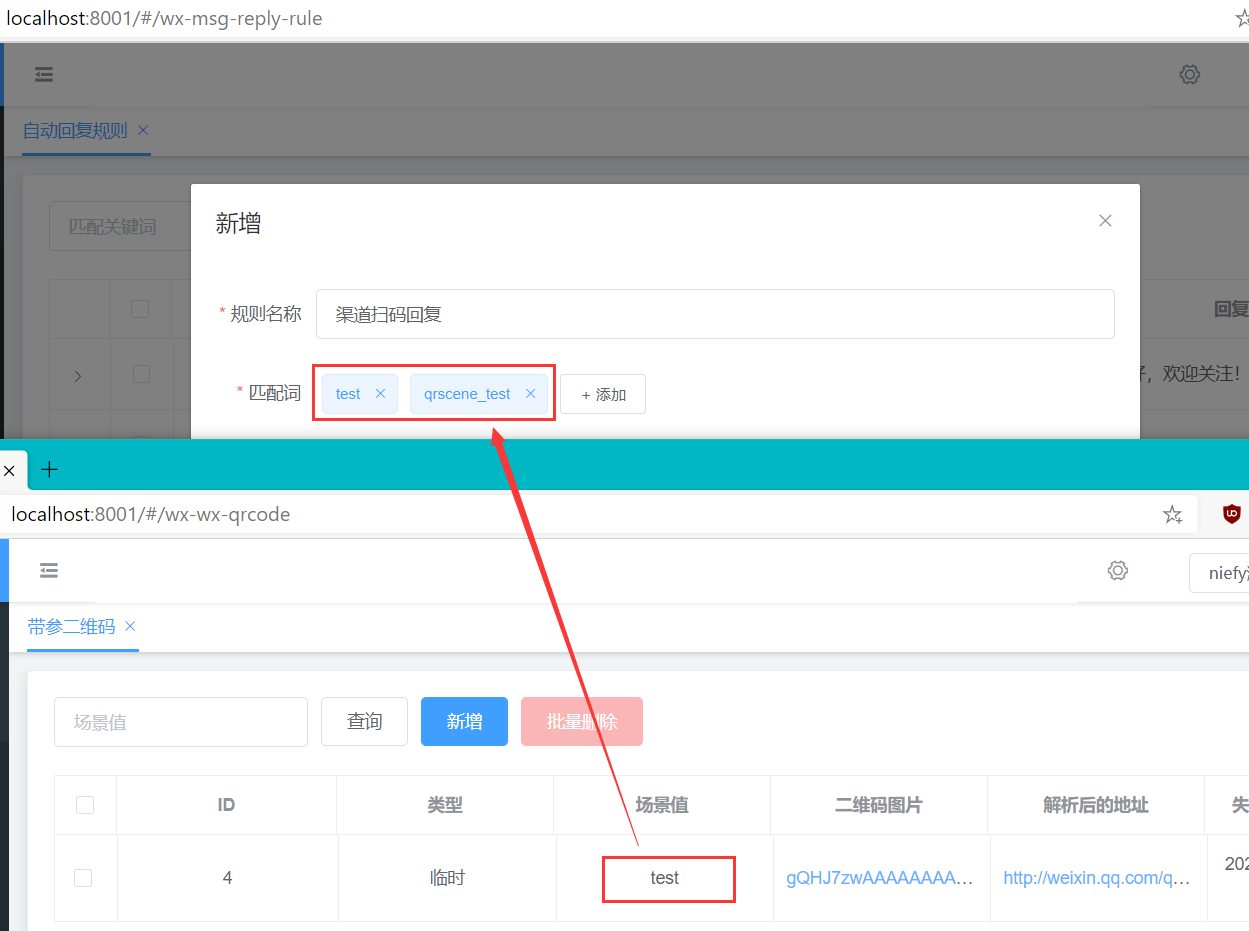Remove the 'qrscene_test' keyword tag
Viewport: 1249px width, 931px height.
531,394
